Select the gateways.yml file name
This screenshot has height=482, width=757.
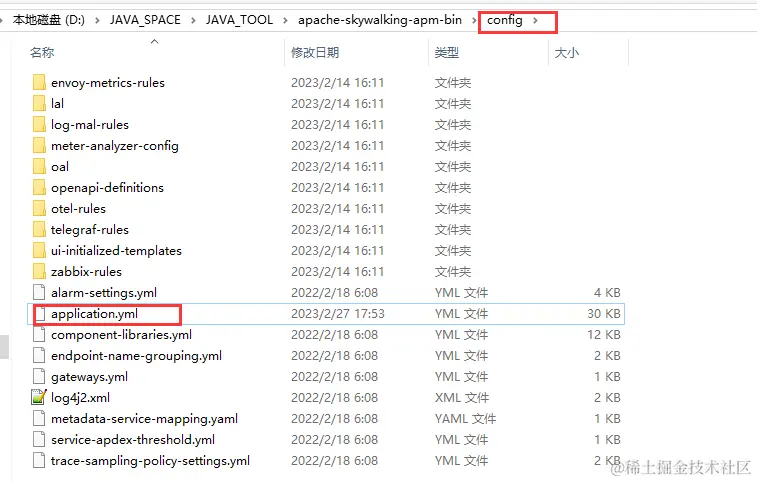pyautogui.click(x=89, y=377)
